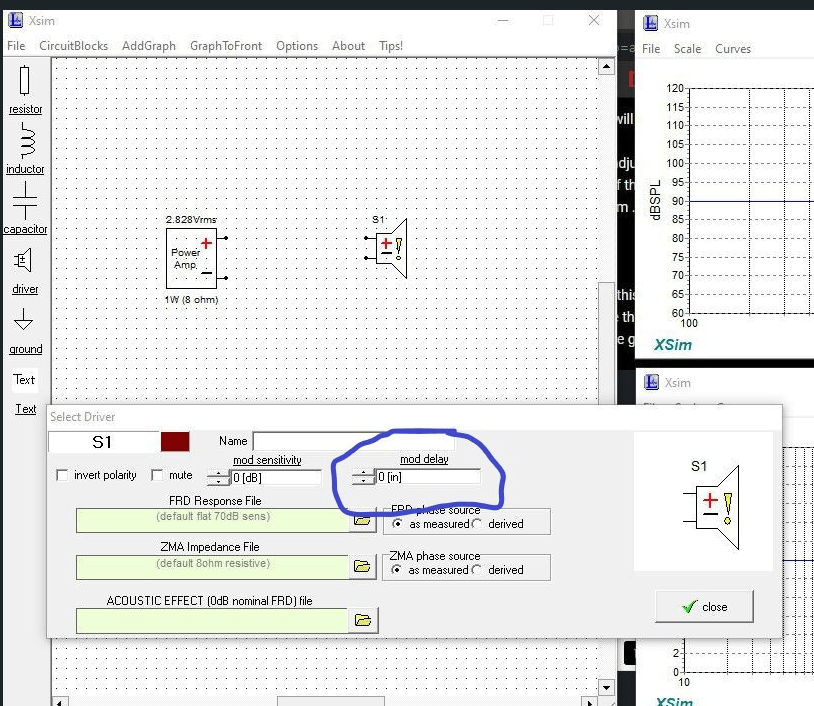
Task: Select the Text tool icon in the sidebar
Action: tap(24, 379)
